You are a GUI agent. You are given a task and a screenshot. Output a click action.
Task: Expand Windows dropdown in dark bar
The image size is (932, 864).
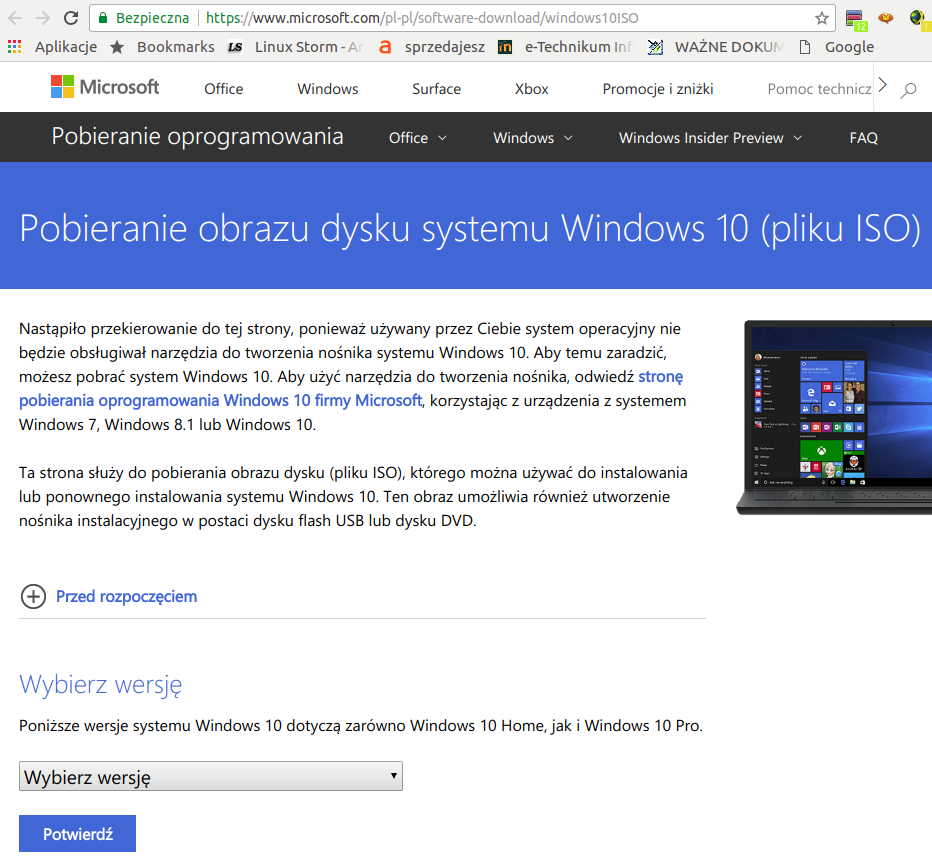533,138
